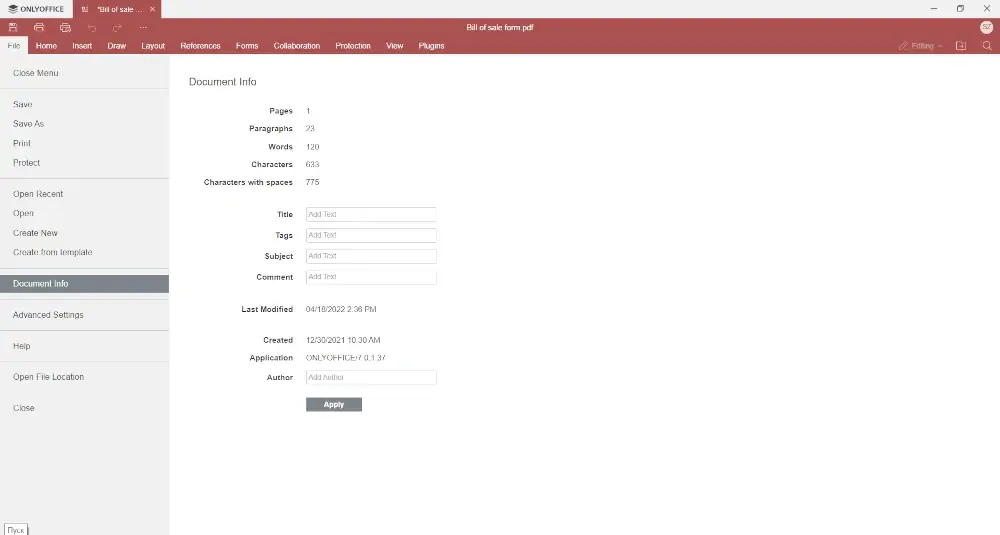Click the three-dots more options icon
Image resolution: width=1000 pixels, height=535 pixels.
point(143,28)
